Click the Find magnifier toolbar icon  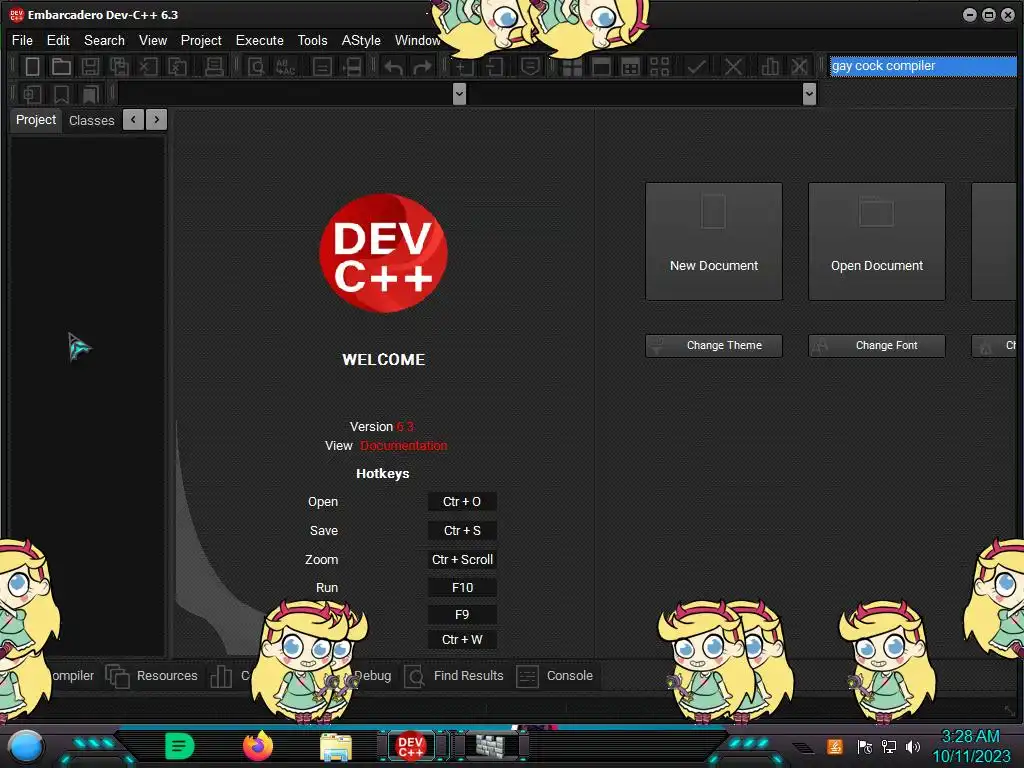[256, 67]
